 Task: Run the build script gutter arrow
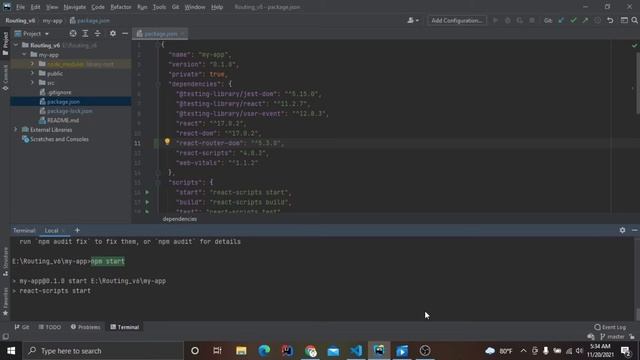[x=147, y=202]
